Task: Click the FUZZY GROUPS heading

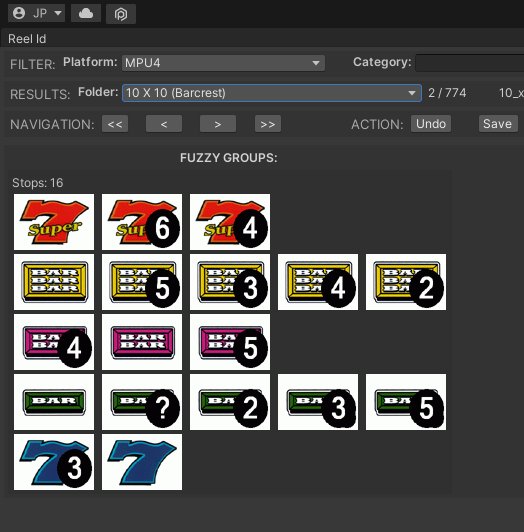Action: [229, 158]
